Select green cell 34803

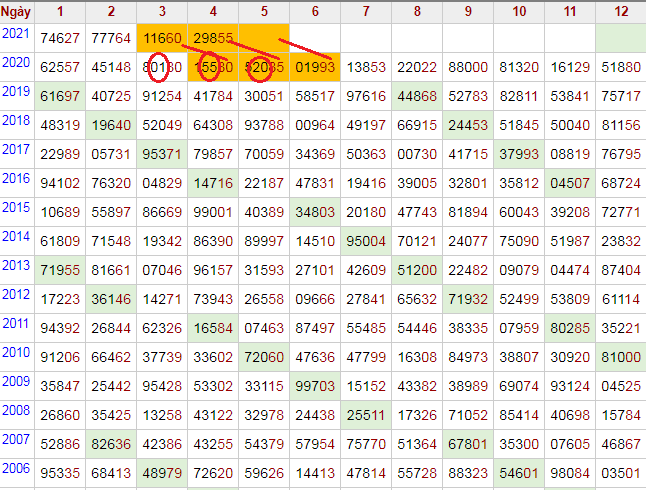click(x=315, y=211)
